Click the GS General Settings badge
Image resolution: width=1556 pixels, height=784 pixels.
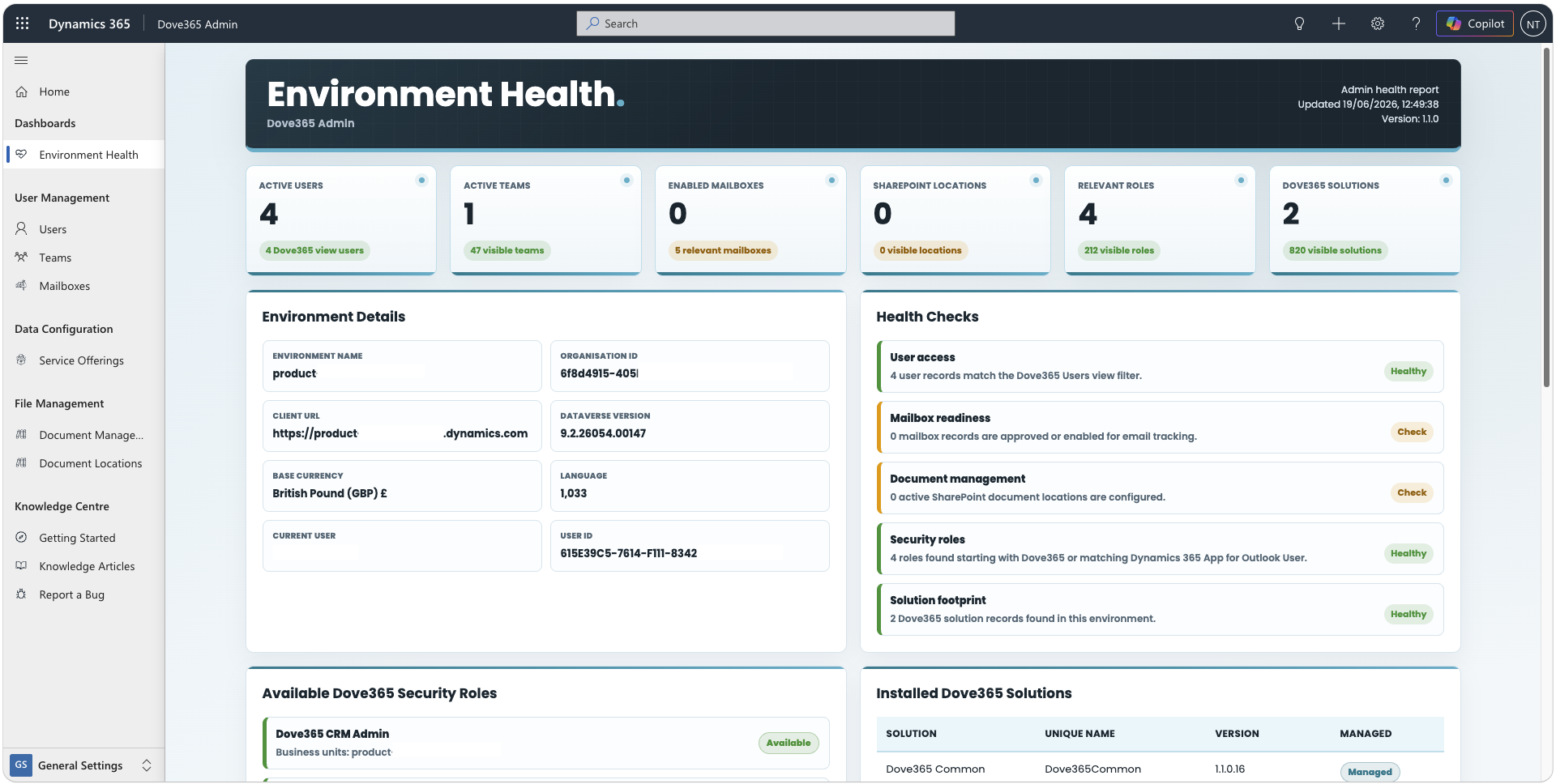(21, 765)
